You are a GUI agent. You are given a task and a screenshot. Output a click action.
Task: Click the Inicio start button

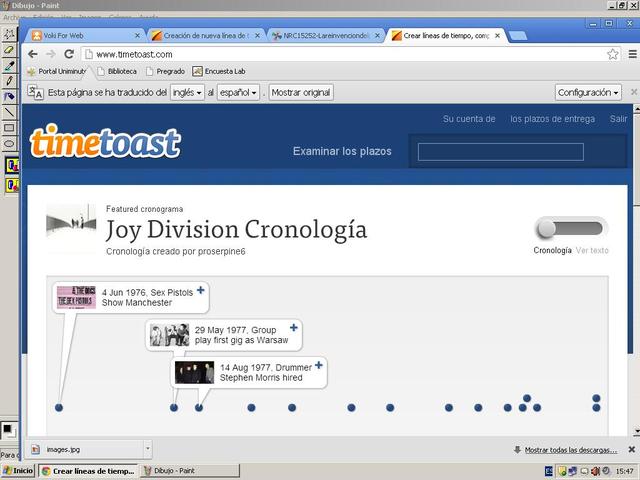point(18,471)
